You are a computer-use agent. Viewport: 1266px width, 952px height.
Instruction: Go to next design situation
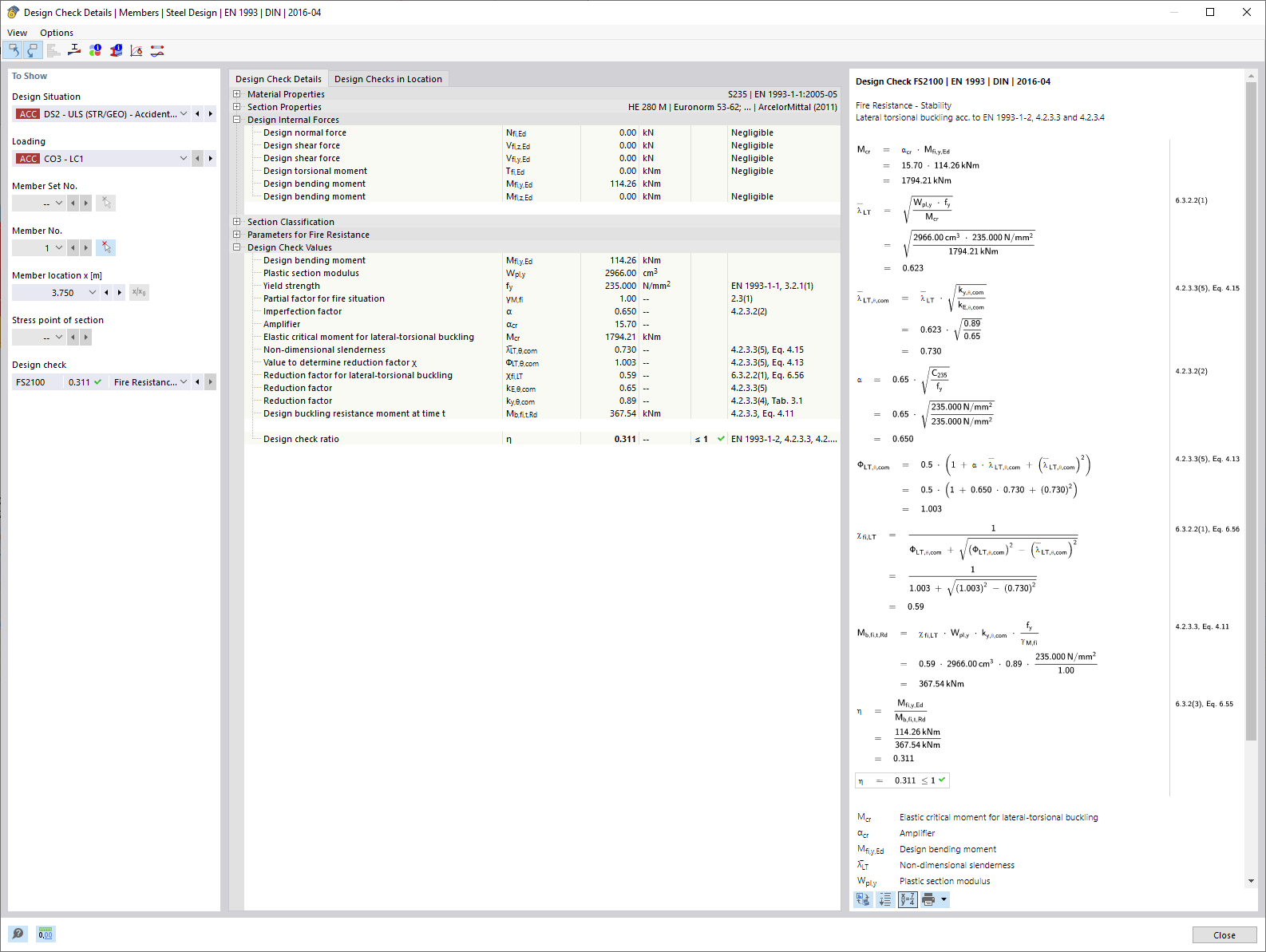pos(211,114)
